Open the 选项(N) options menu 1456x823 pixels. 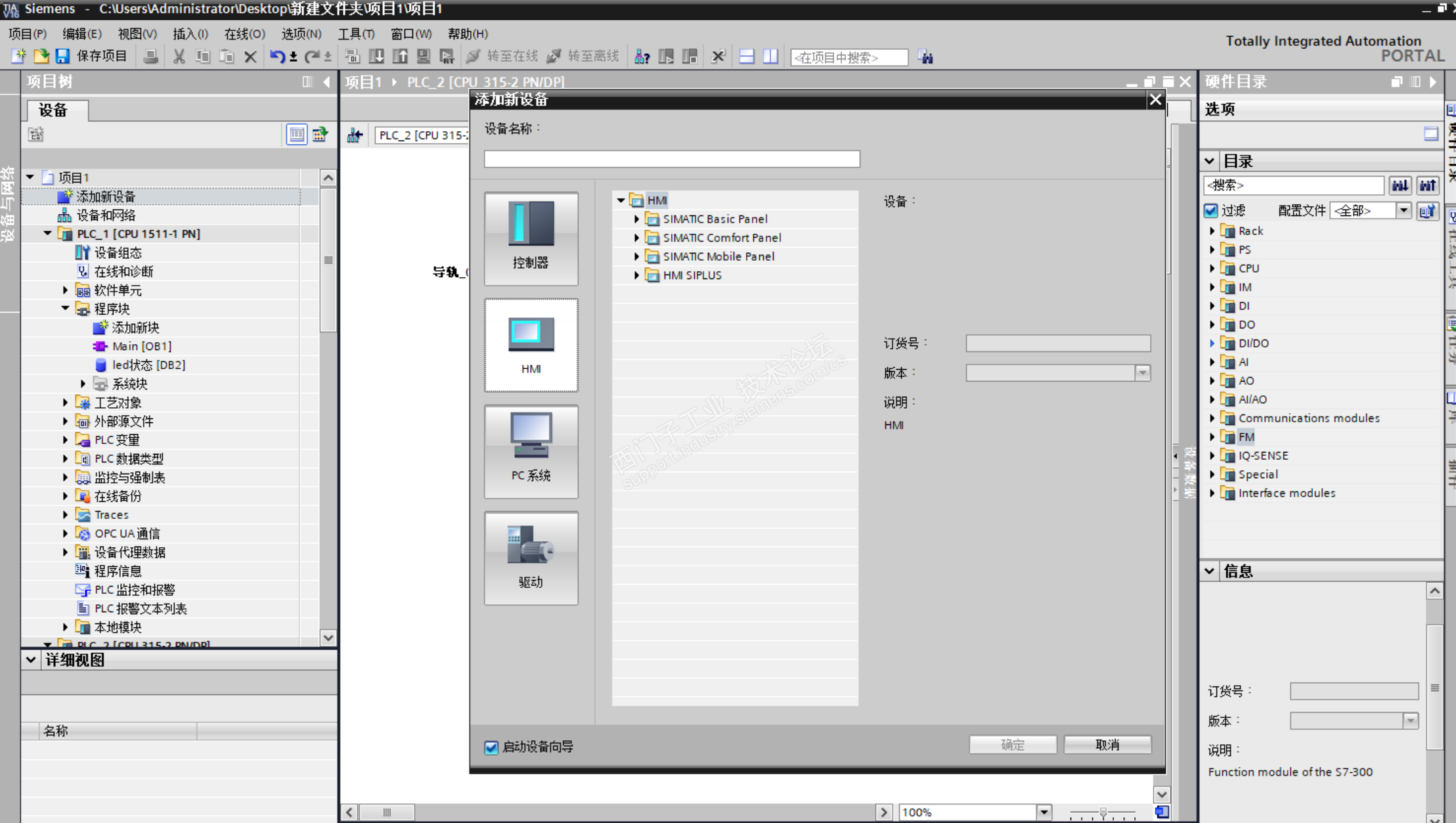tap(301, 33)
